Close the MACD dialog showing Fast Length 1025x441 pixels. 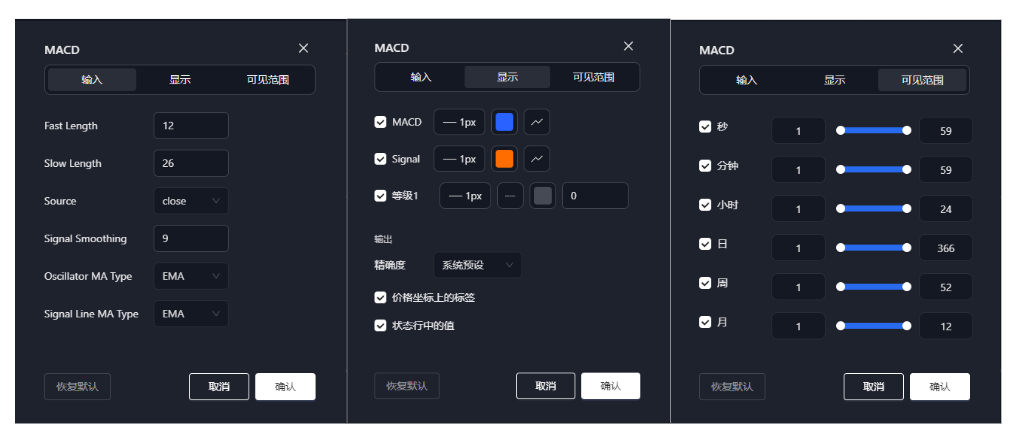coord(304,48)
